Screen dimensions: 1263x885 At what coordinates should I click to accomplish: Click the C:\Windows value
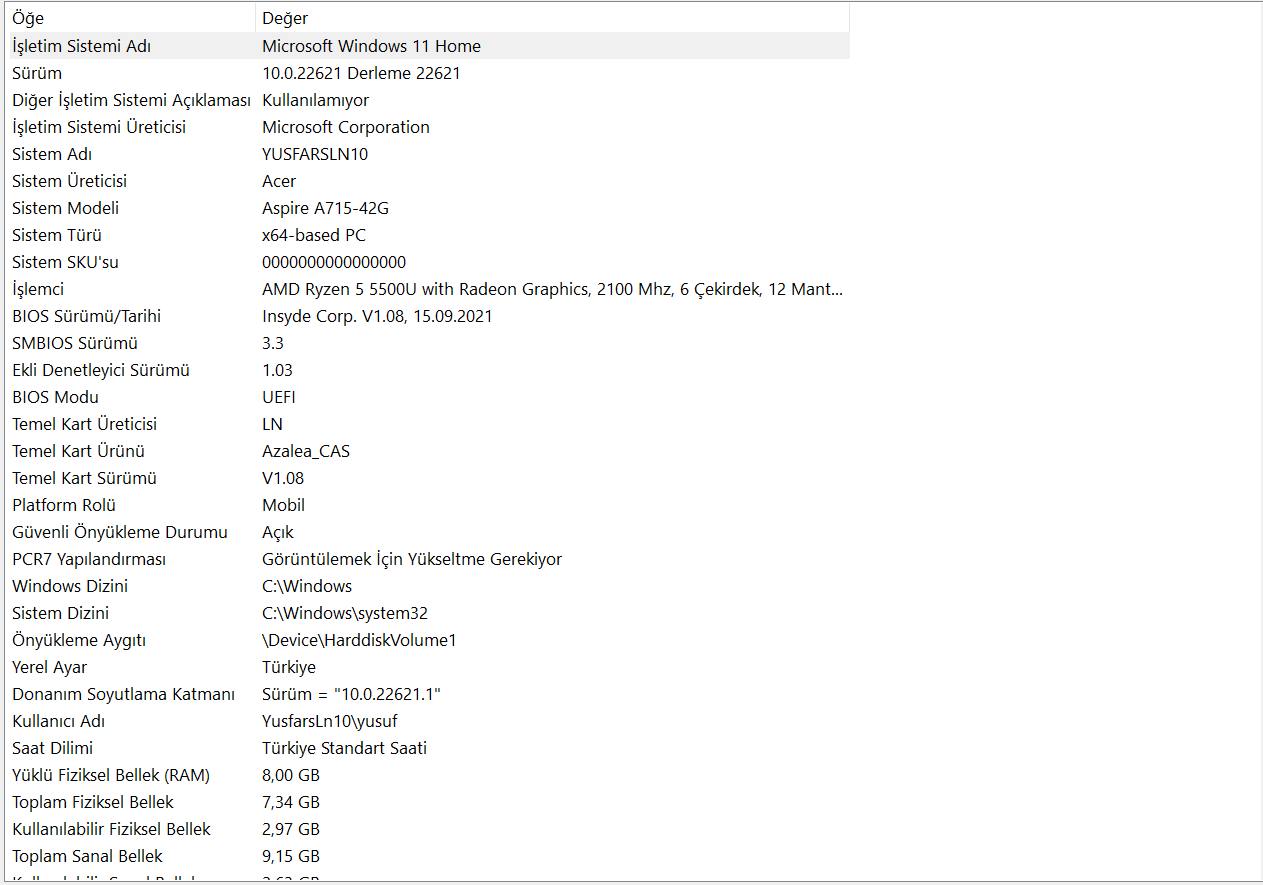(307, 586)
